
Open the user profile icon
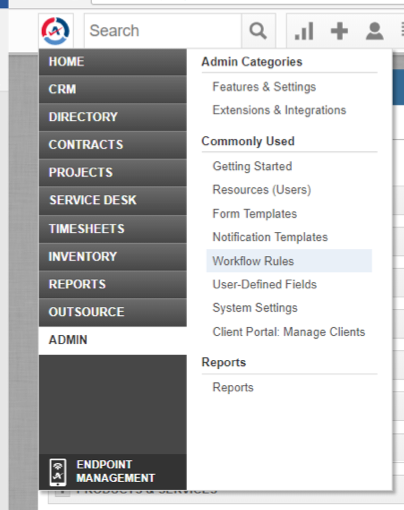[375, 31]
